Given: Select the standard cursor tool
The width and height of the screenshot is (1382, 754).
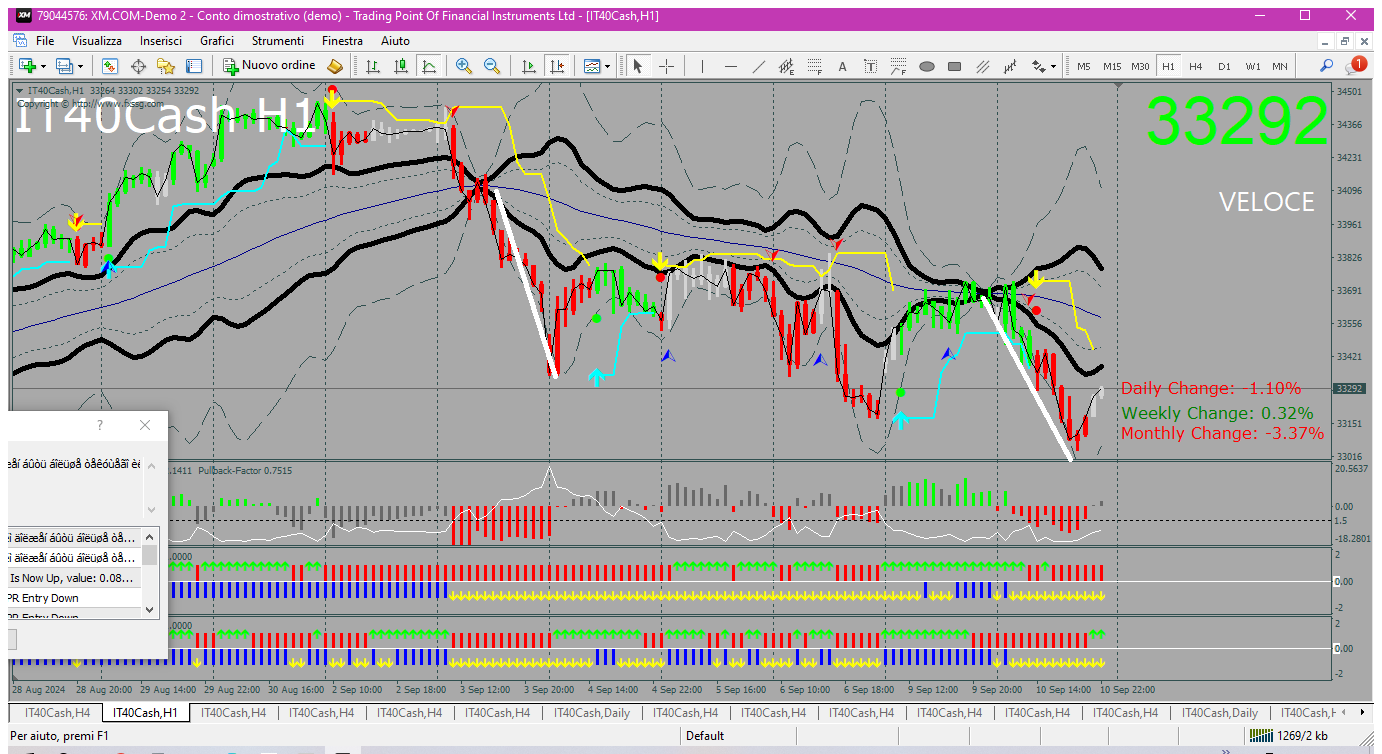Looking at the screenshot, I should [x=638, y=66].
